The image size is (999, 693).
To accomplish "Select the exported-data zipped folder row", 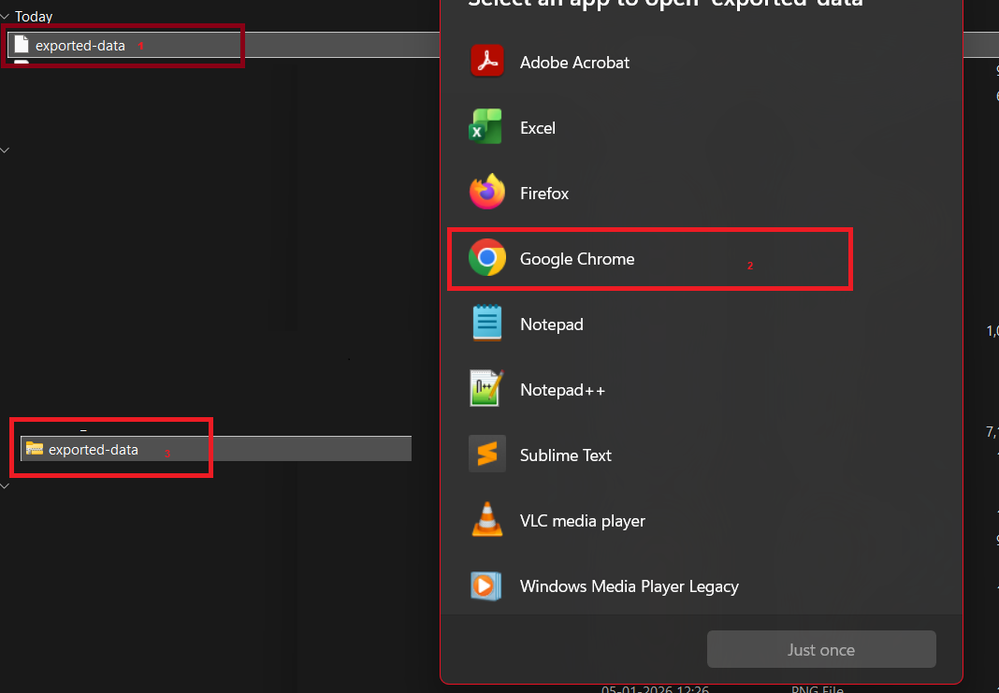I will click(216, 449).
